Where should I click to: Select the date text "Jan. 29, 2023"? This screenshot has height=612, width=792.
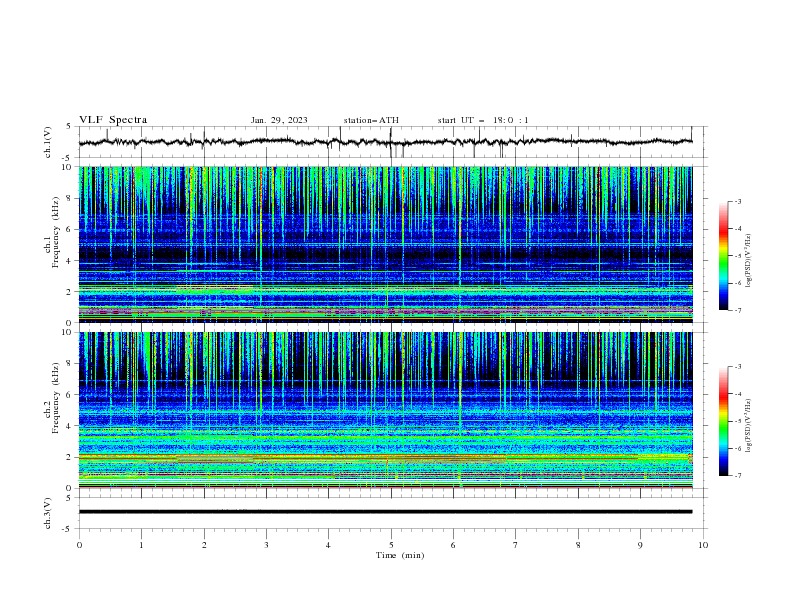point(279,120)
